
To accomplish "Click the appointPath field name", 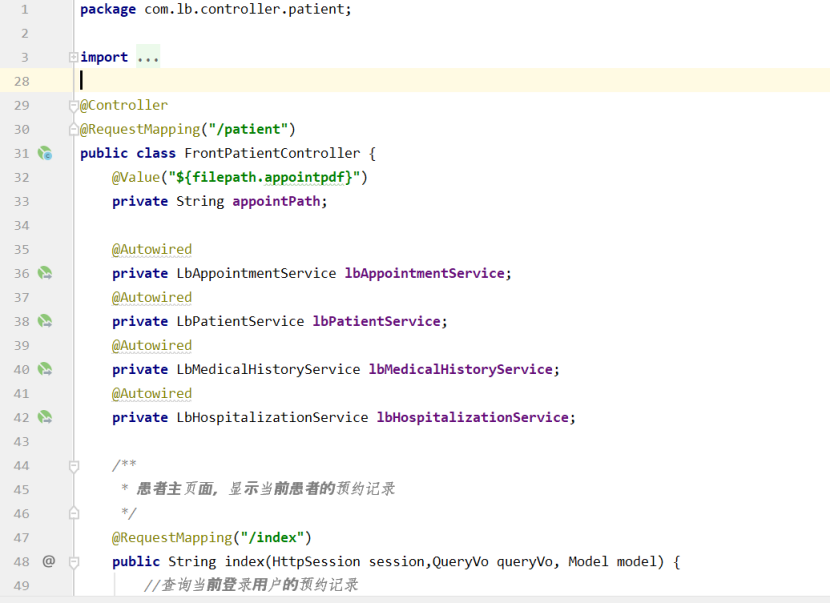I will (x=276, y=202).
